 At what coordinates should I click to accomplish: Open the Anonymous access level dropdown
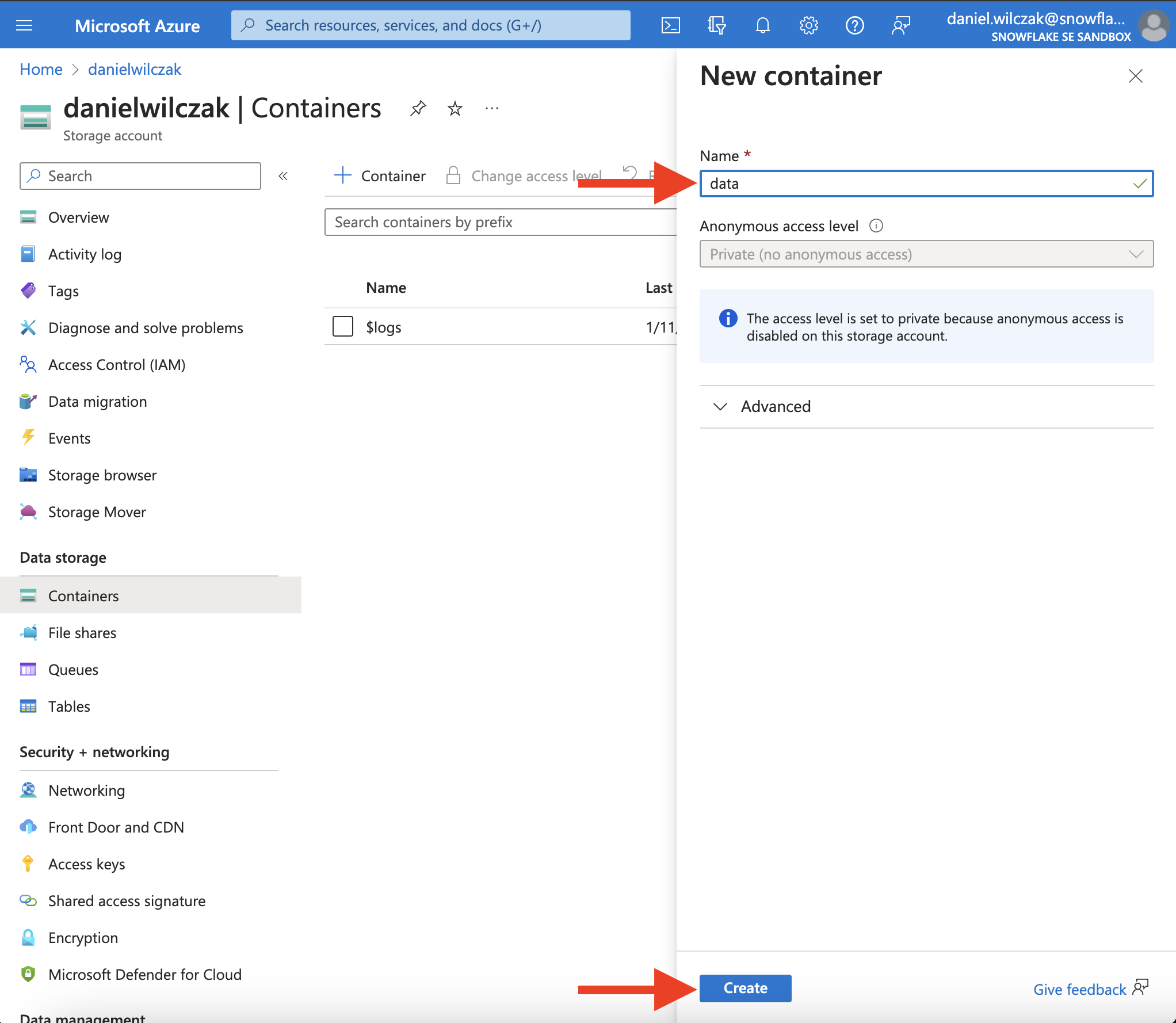pyautogui.click(x=926, y=254)
